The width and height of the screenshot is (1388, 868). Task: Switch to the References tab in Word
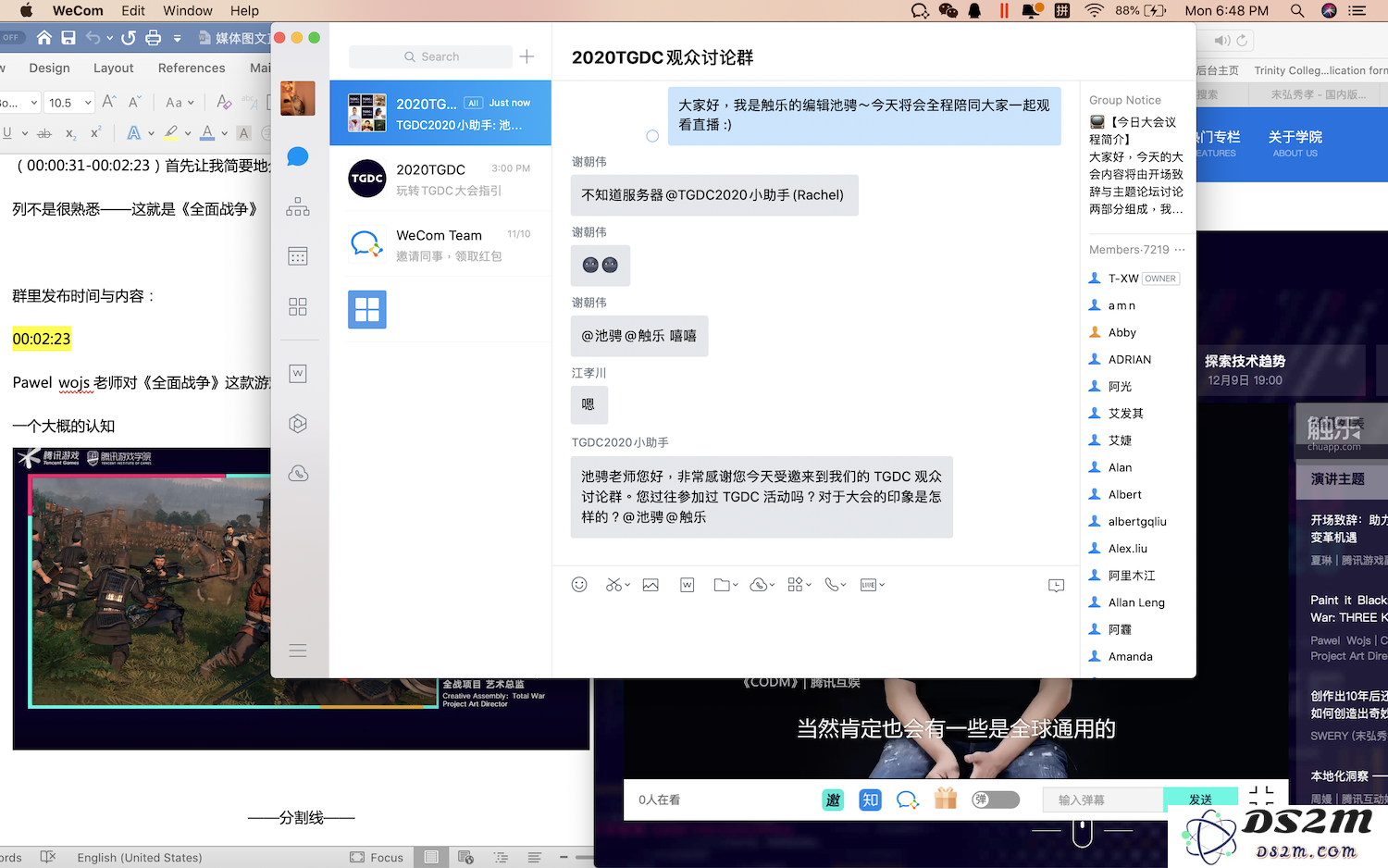[192, 68]
